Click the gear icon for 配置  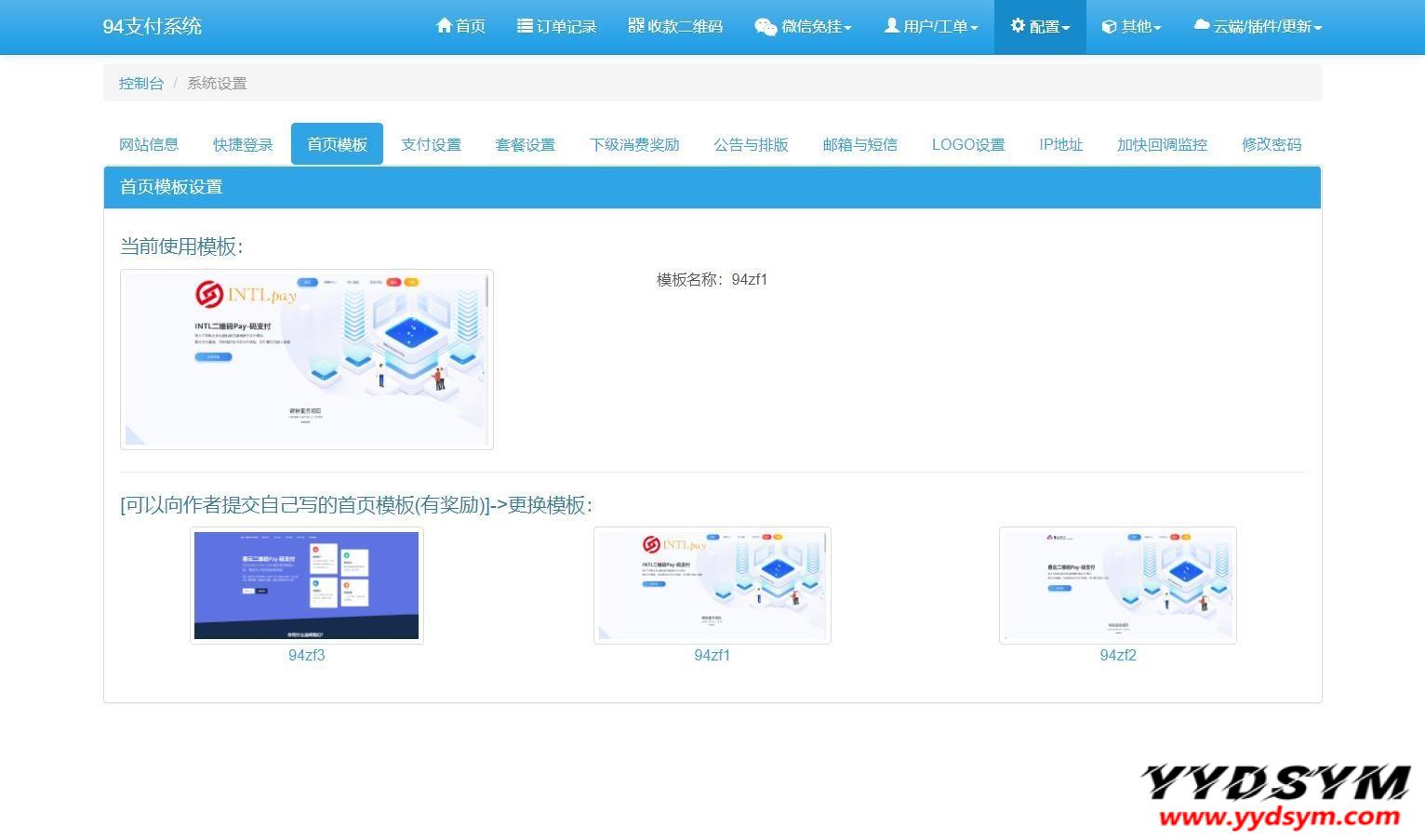[x=1018, y=26]
